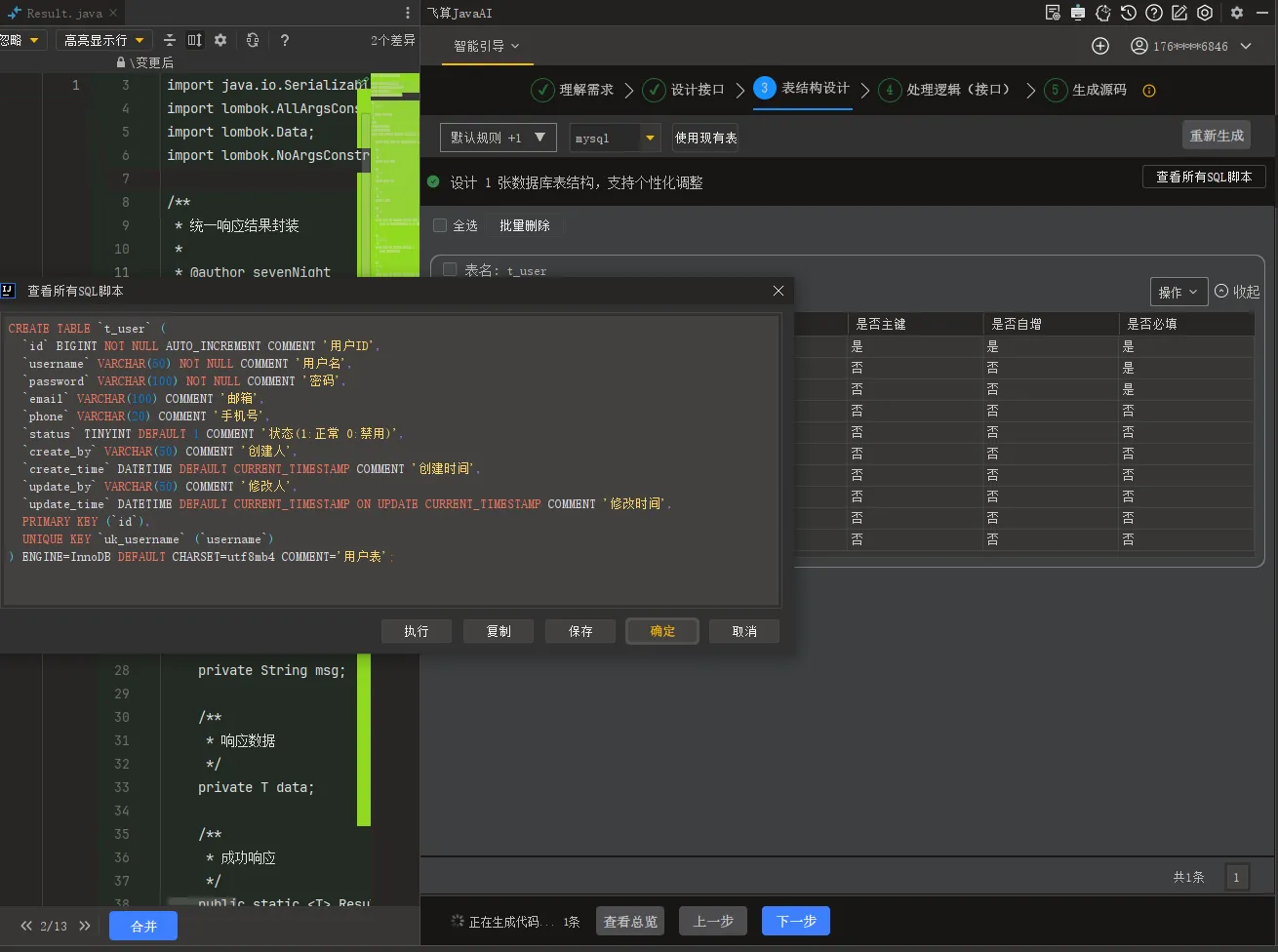Expand the 智能引导 dropdown
This screenshot has width=1278, height=952.
[486, 46]
